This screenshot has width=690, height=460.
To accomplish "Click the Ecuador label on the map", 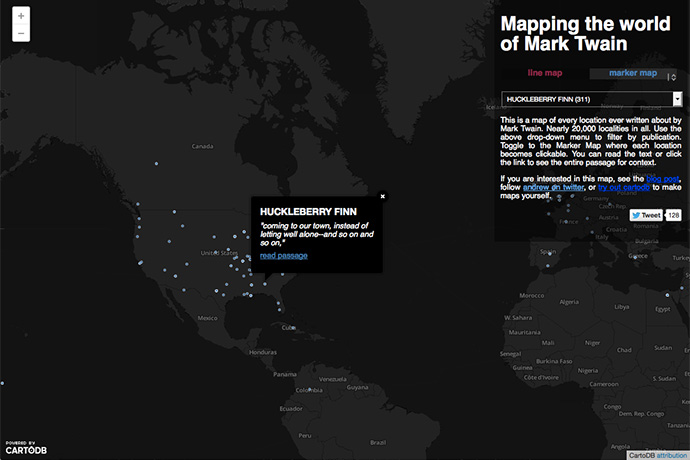I will point(291,408).
